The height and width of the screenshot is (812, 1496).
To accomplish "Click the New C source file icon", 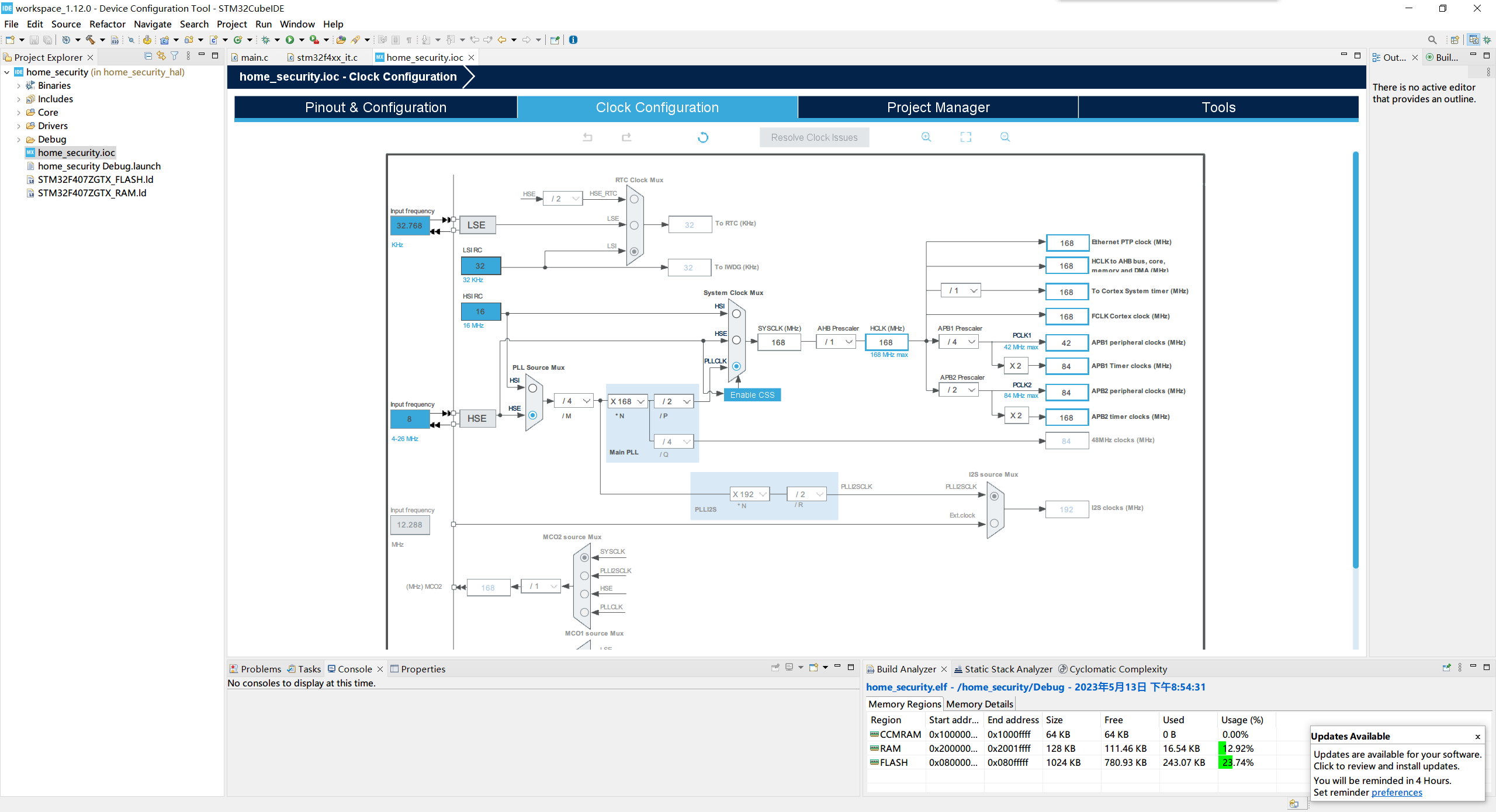I will coord(213,40).
